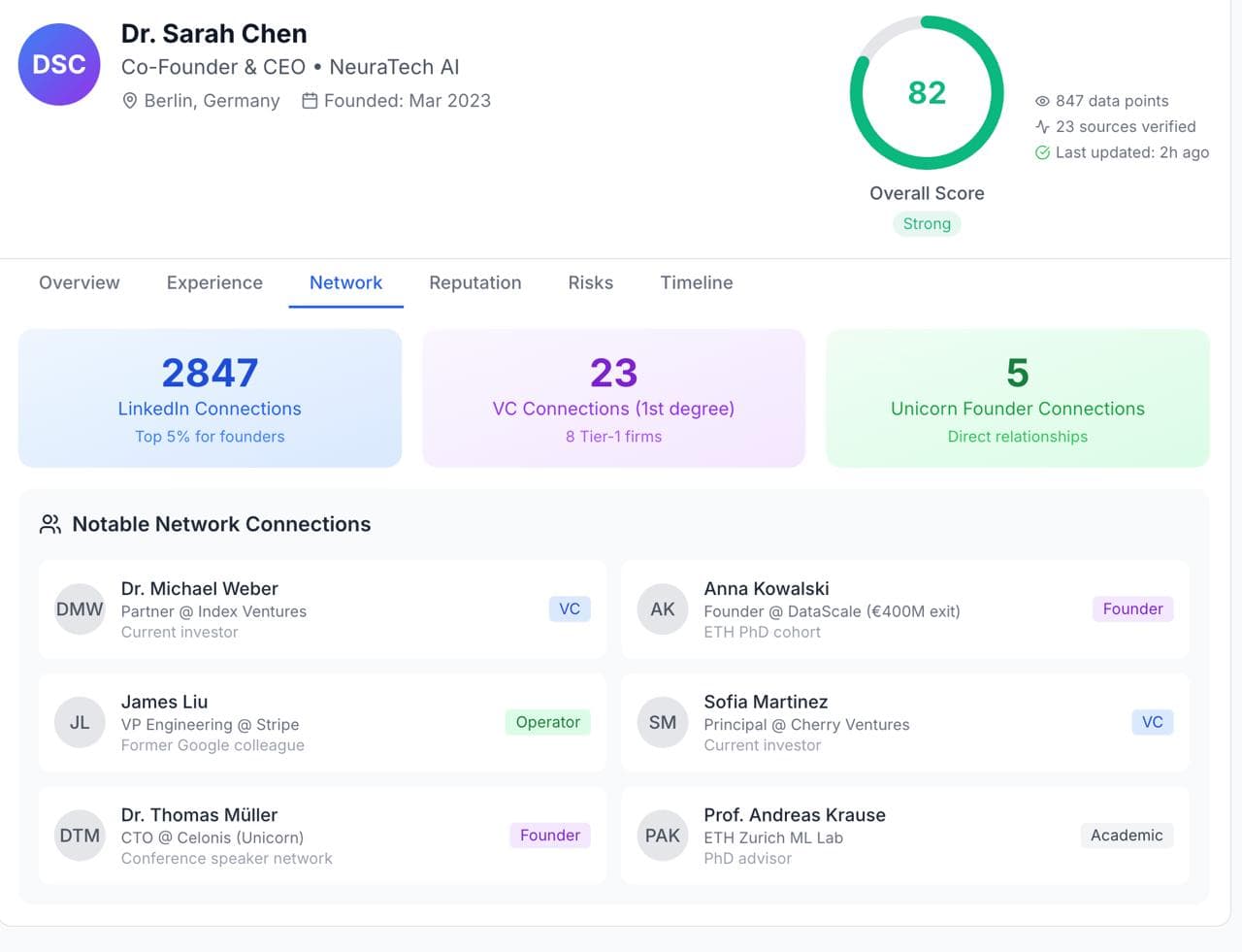Viewport: 1242px width, 952px height.
Task: Click the Strong score label under Overall Score
Action: click(927, 223)
